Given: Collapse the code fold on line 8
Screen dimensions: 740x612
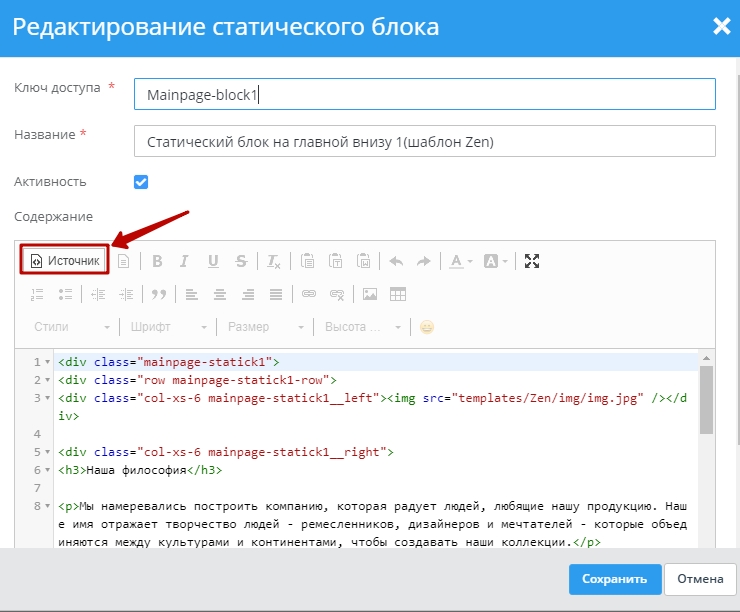Looking at the screenshot, I should [49, 506].
